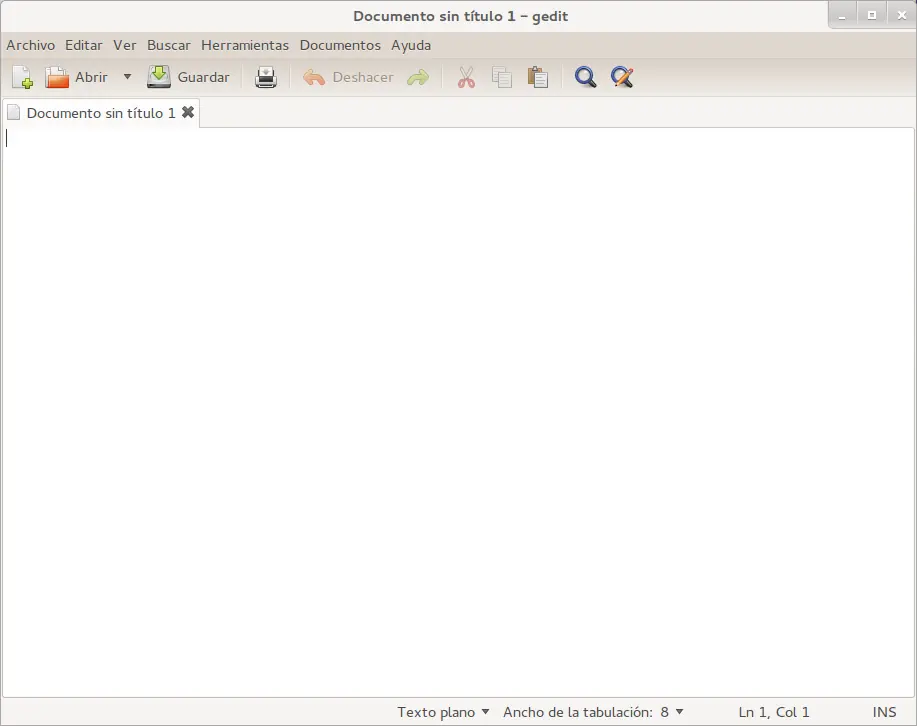Screen dimensions: 917x726
Task: Expand the Abrir recent files arrow
Action: tap(127, 77)
